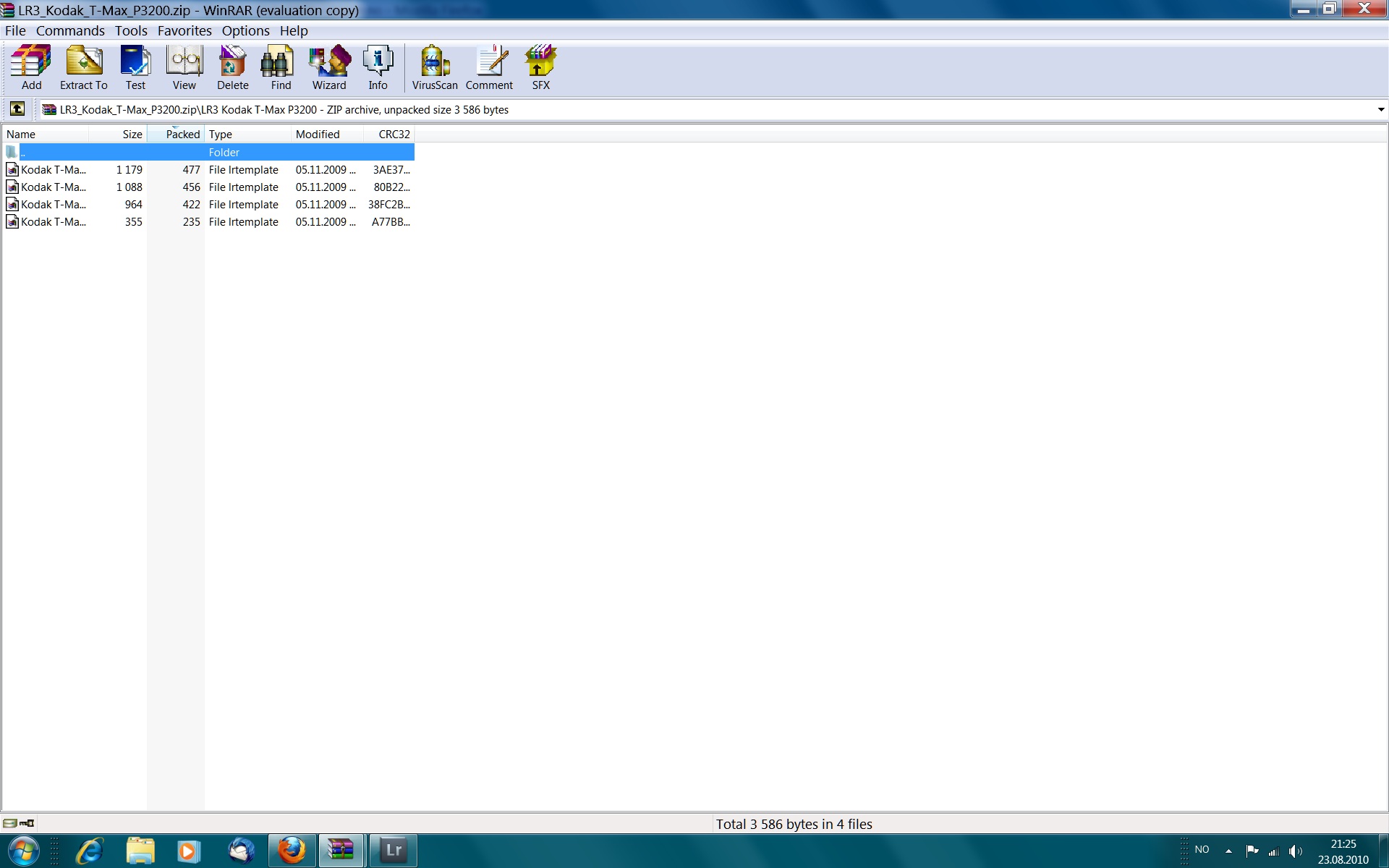
Task: Open the Commands menu
Action: [x=70, y=30]
